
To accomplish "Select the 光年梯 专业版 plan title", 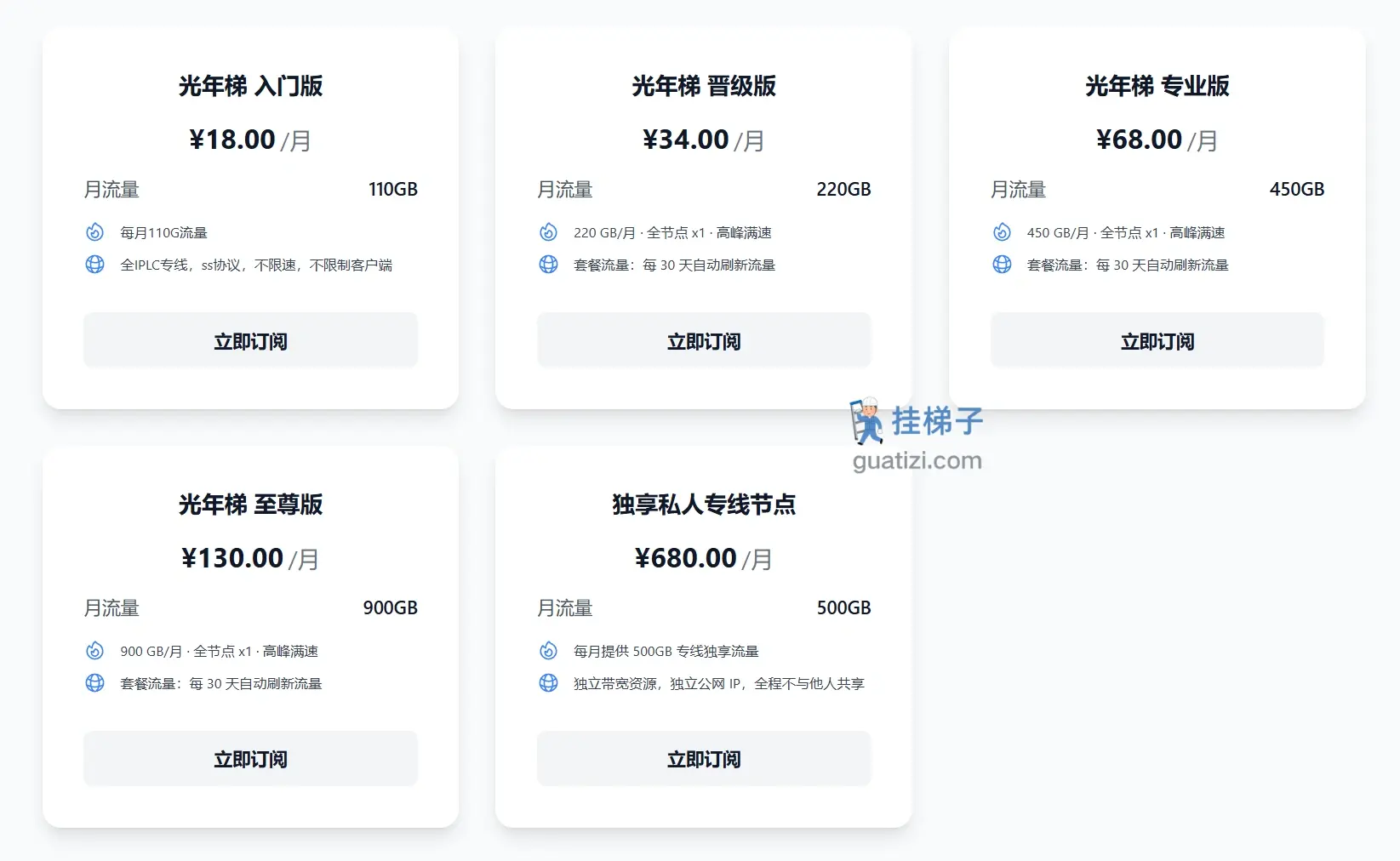I will pyautogui.click(x=1157, y=86).
